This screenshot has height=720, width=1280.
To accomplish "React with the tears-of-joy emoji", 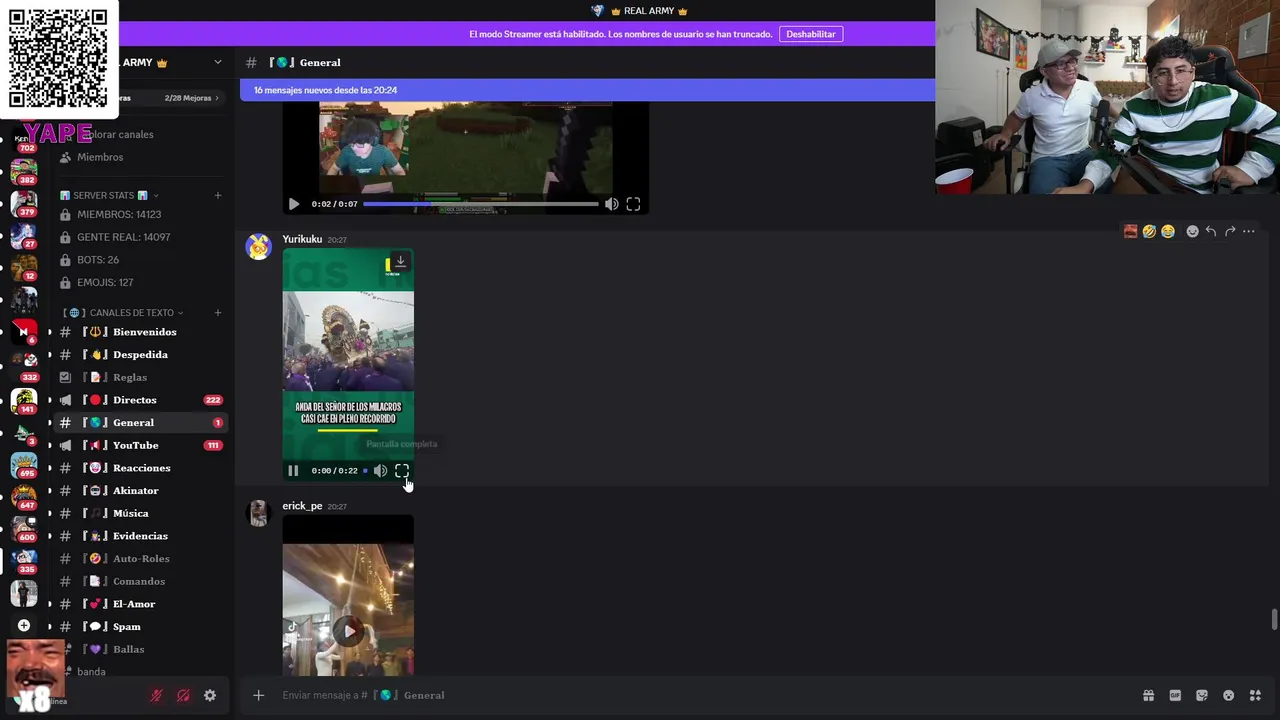I will click(1167, 231).
